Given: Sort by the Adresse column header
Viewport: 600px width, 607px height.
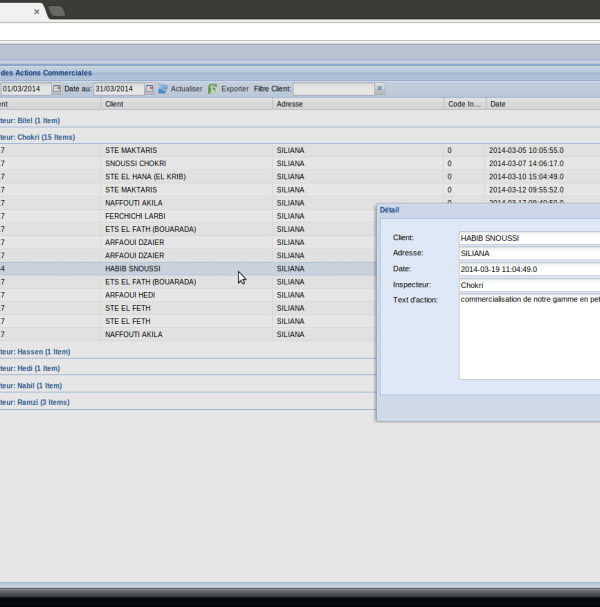Looking at the screenshot, I should click(357, 104).
